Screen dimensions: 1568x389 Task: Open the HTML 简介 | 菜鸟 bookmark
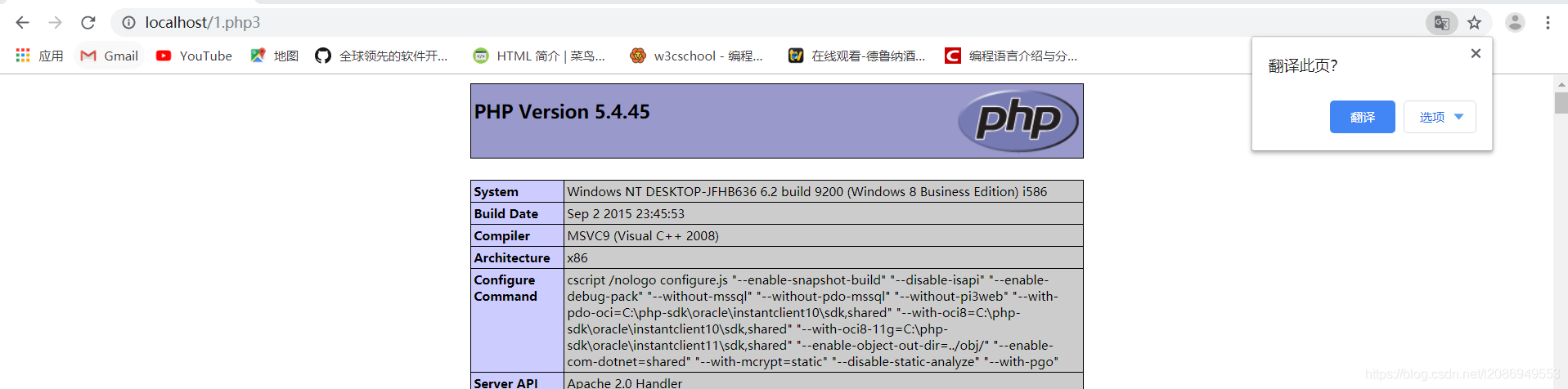point(539,56)
